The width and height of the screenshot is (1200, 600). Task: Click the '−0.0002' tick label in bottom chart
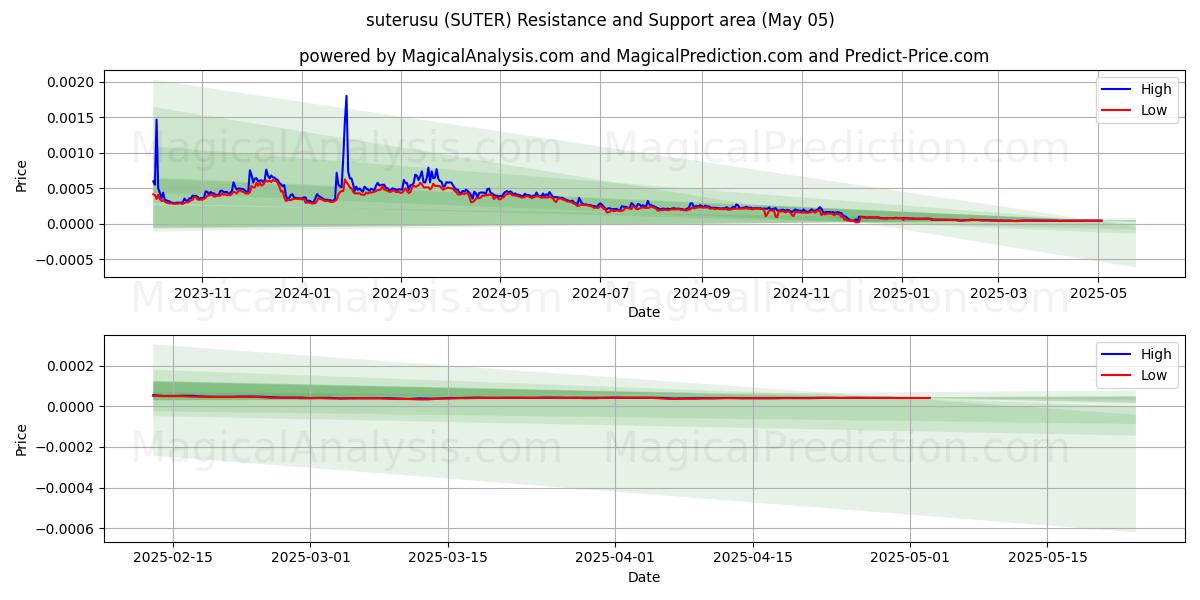[x=66, y=448]
